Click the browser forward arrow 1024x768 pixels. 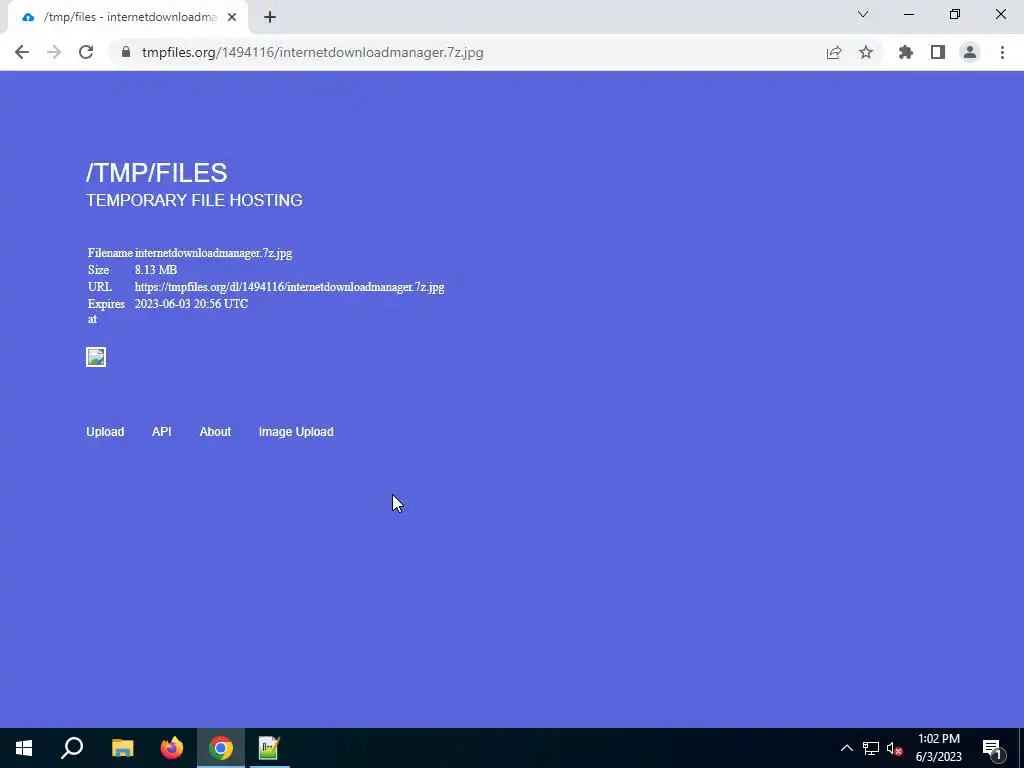coord(54,52)
